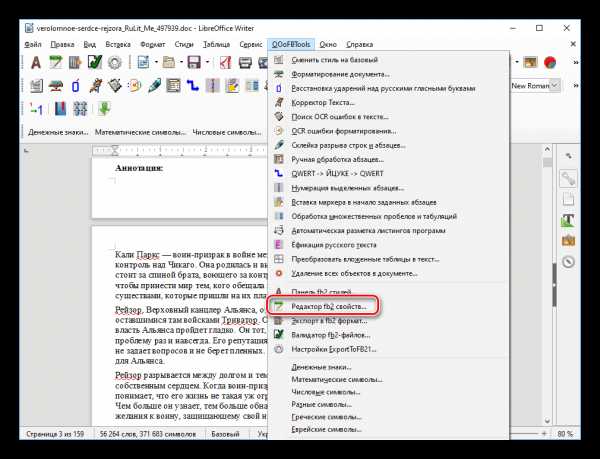The image size is (600, 459).
Task: Click the text corrector figure toolbar icon
Action: [95, 86]
